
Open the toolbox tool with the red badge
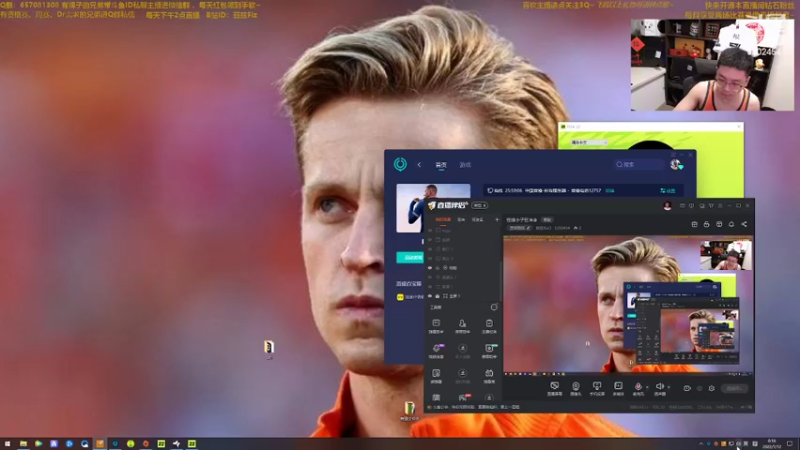point(463,397)
